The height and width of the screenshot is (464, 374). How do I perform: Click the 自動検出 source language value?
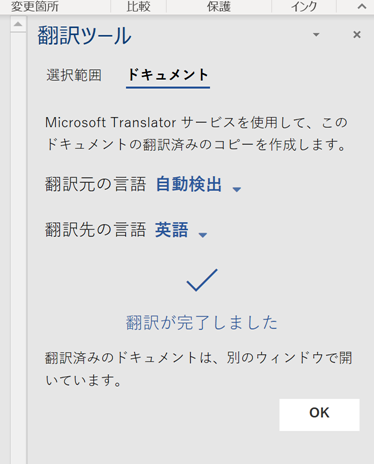189,184
